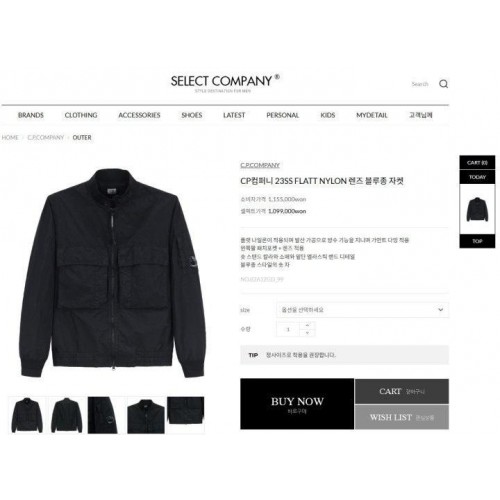This screenshot has width=500, height=500.
Task: Add item with the CART button
Action: pyautogui.click(x=402, y=391)
